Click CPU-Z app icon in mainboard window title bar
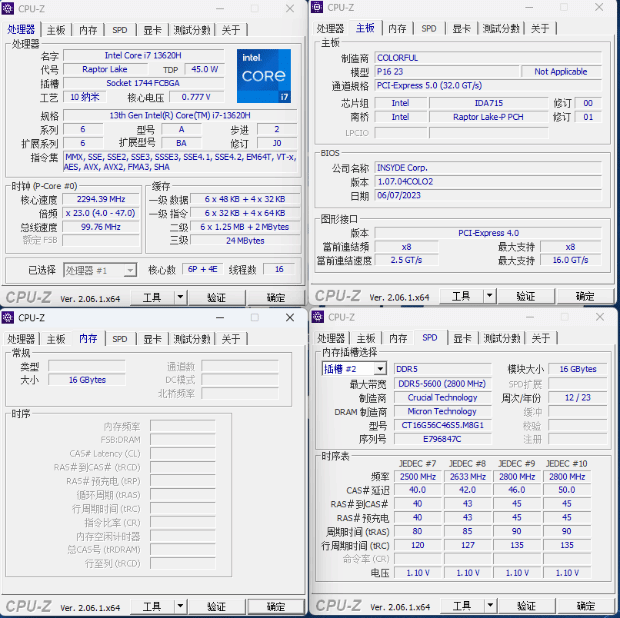The image size is (620, 618). [x=317, y=7]
